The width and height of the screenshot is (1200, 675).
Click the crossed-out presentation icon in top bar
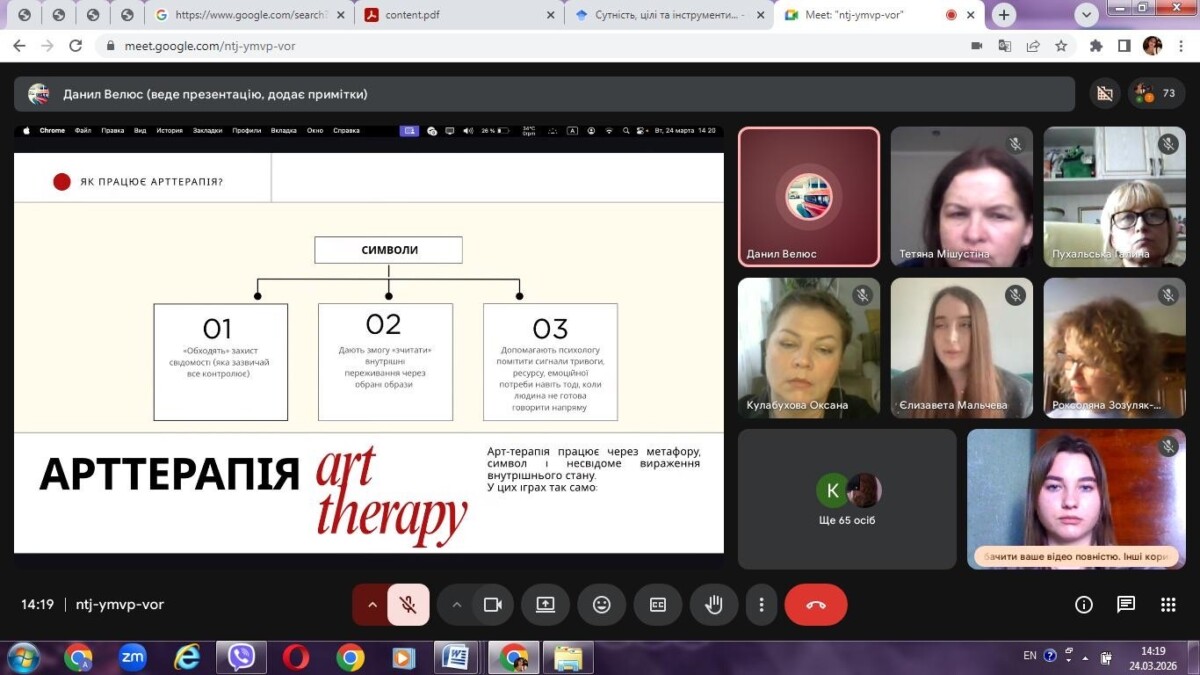point(1104,94)
